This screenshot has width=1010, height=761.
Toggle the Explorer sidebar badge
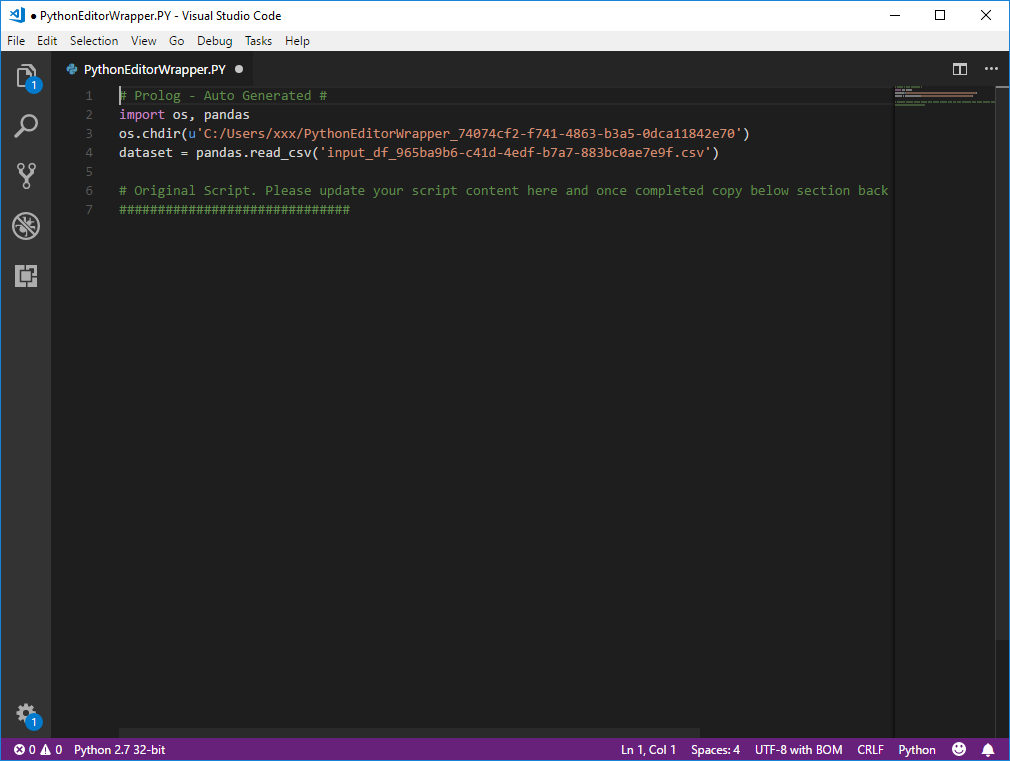pyautogui.click(x=33, y=86)
